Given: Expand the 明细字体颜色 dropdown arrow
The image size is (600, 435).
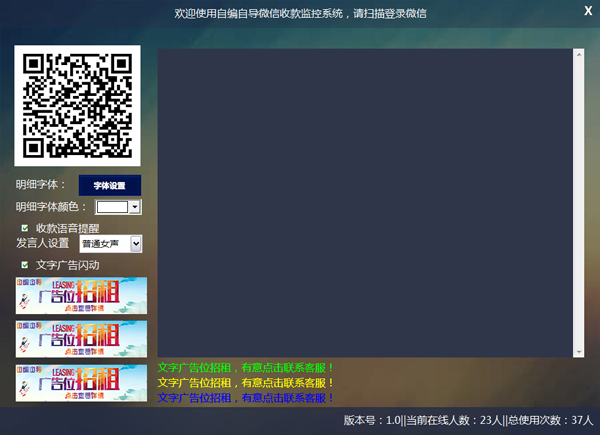Looking at the screenshot, I should (134, 207).
